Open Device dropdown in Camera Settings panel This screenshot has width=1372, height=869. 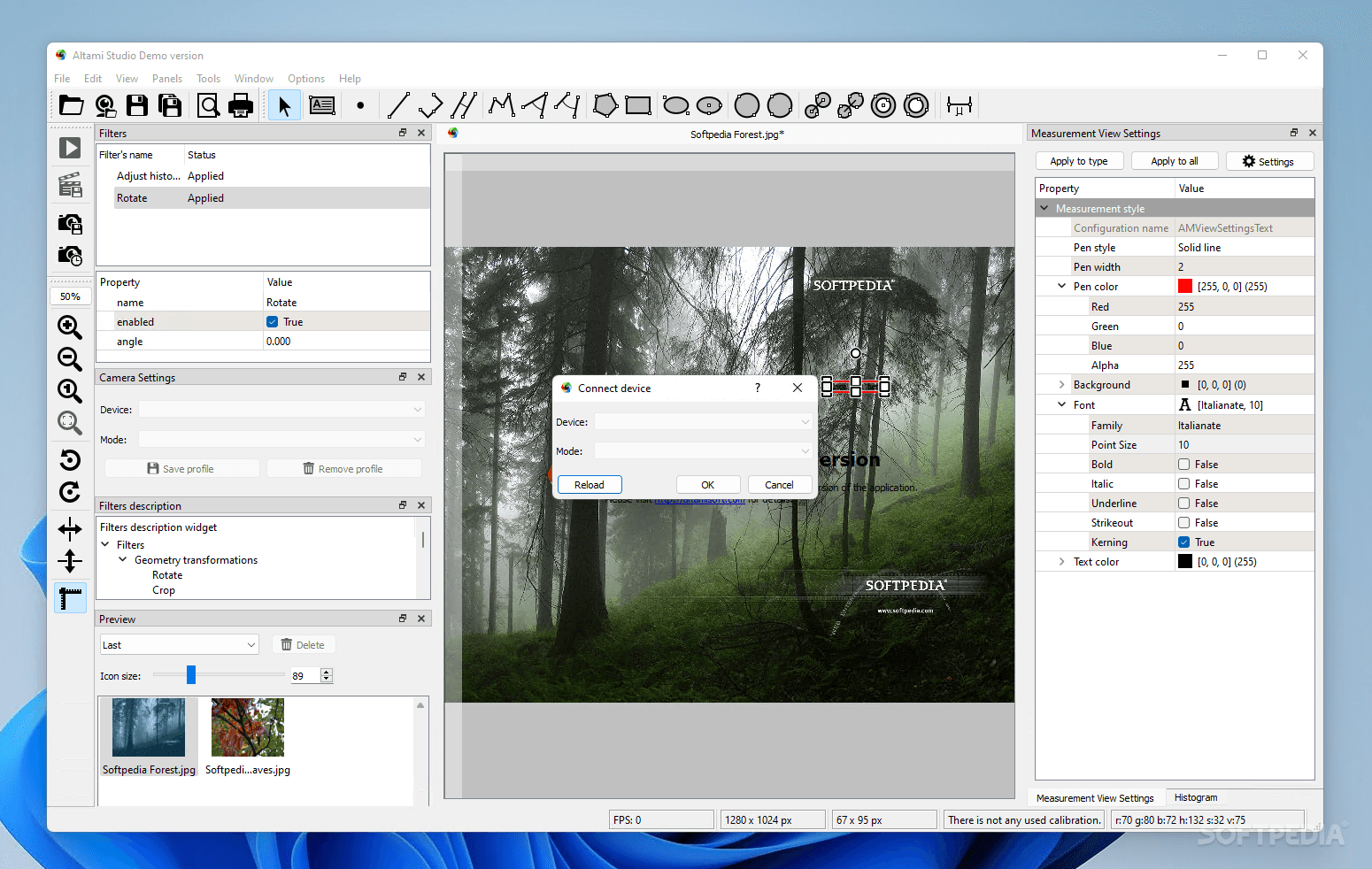pos(281,410)
